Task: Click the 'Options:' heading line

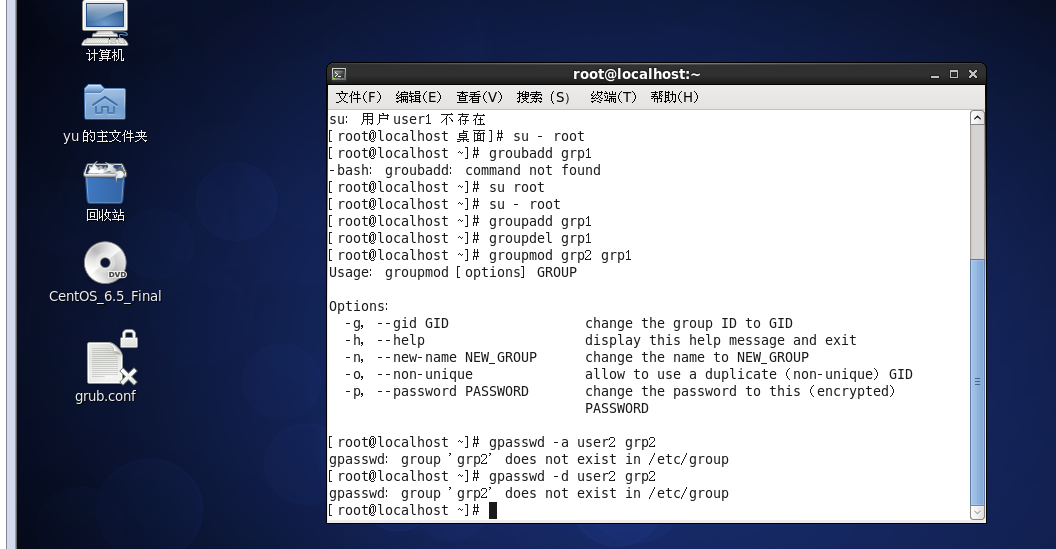Action: 358,306
